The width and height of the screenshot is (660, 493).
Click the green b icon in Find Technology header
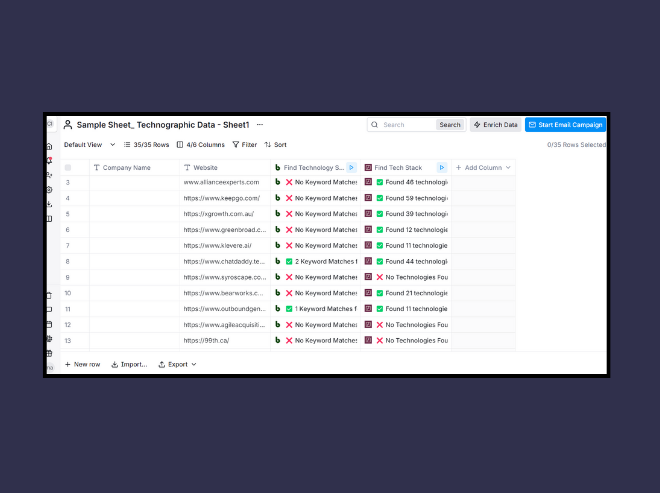coord(277,168)
